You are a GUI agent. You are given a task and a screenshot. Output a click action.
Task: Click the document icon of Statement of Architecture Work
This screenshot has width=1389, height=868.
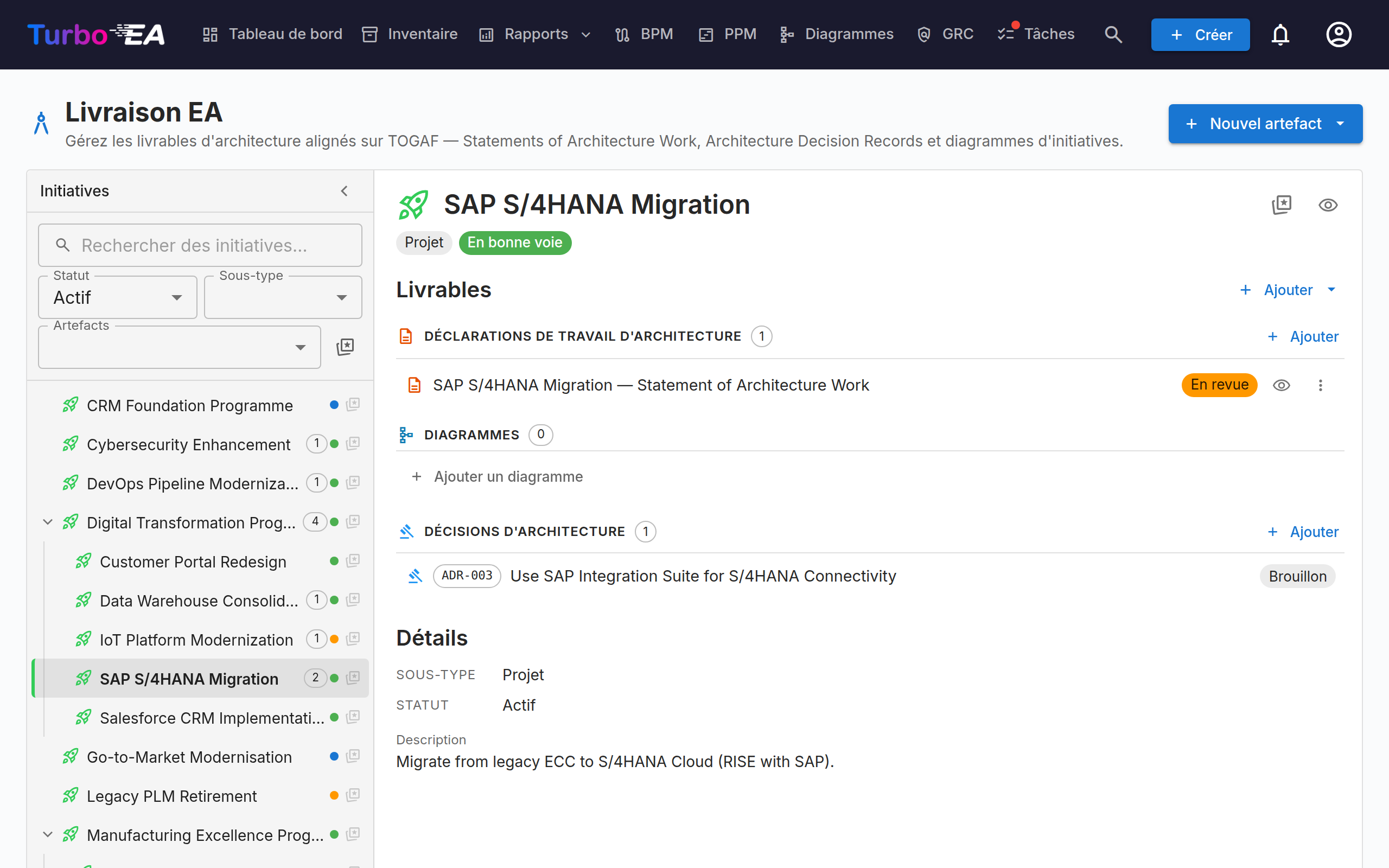(x=415, y=385)
